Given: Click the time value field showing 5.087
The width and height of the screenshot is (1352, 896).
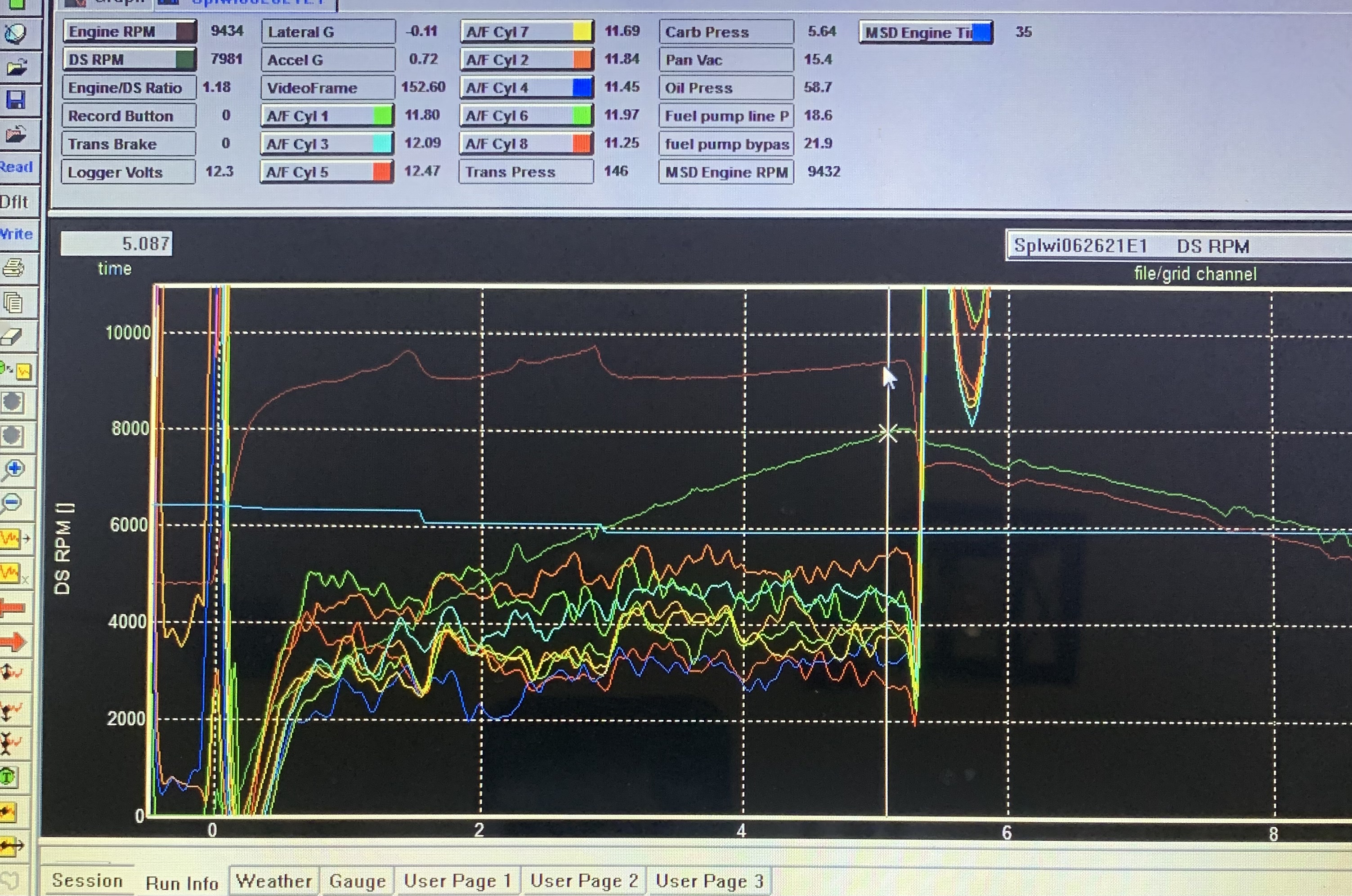Looking at the screenshot, I should [116, 244].
